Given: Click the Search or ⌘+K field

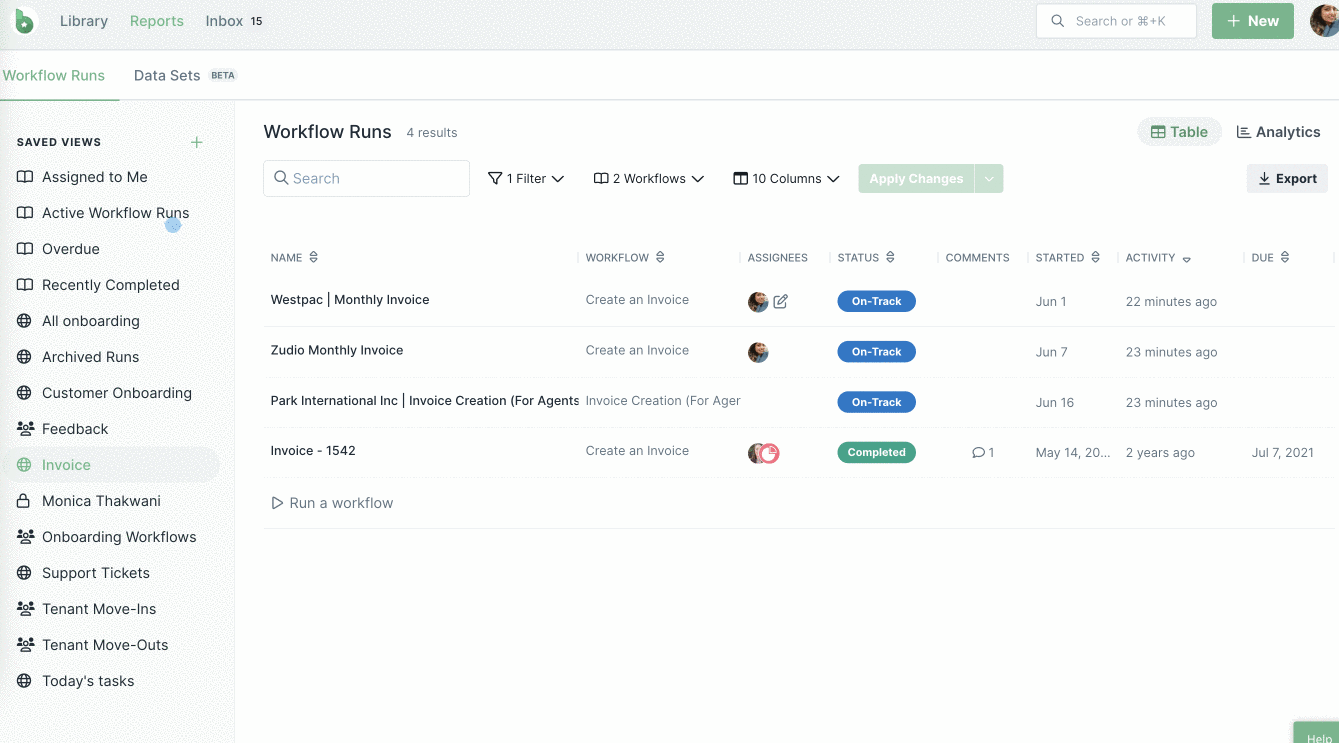Looking at the screenshot, I should click(x=1116, y=21).
